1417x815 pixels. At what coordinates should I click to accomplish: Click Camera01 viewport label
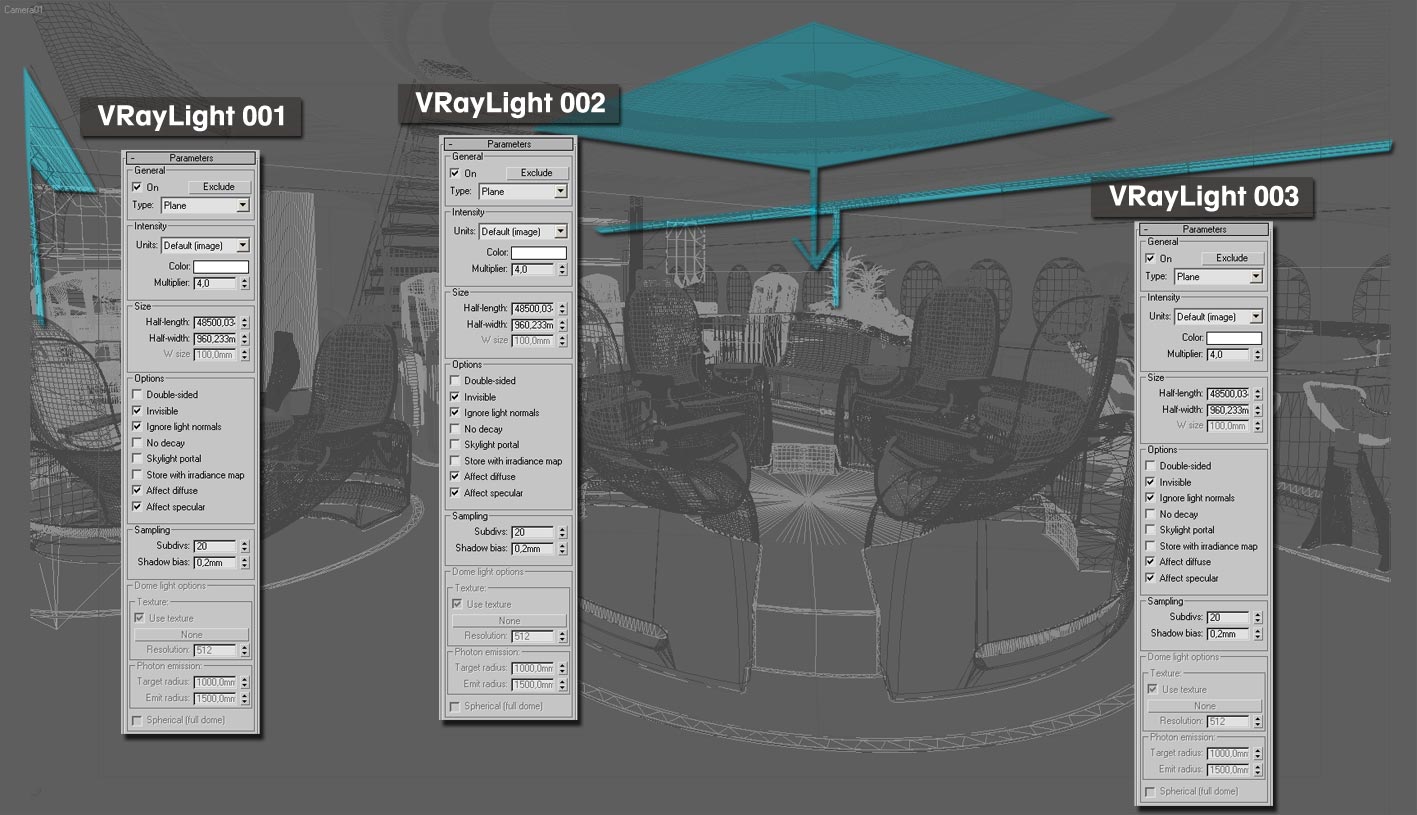click(x=24, y=9)
